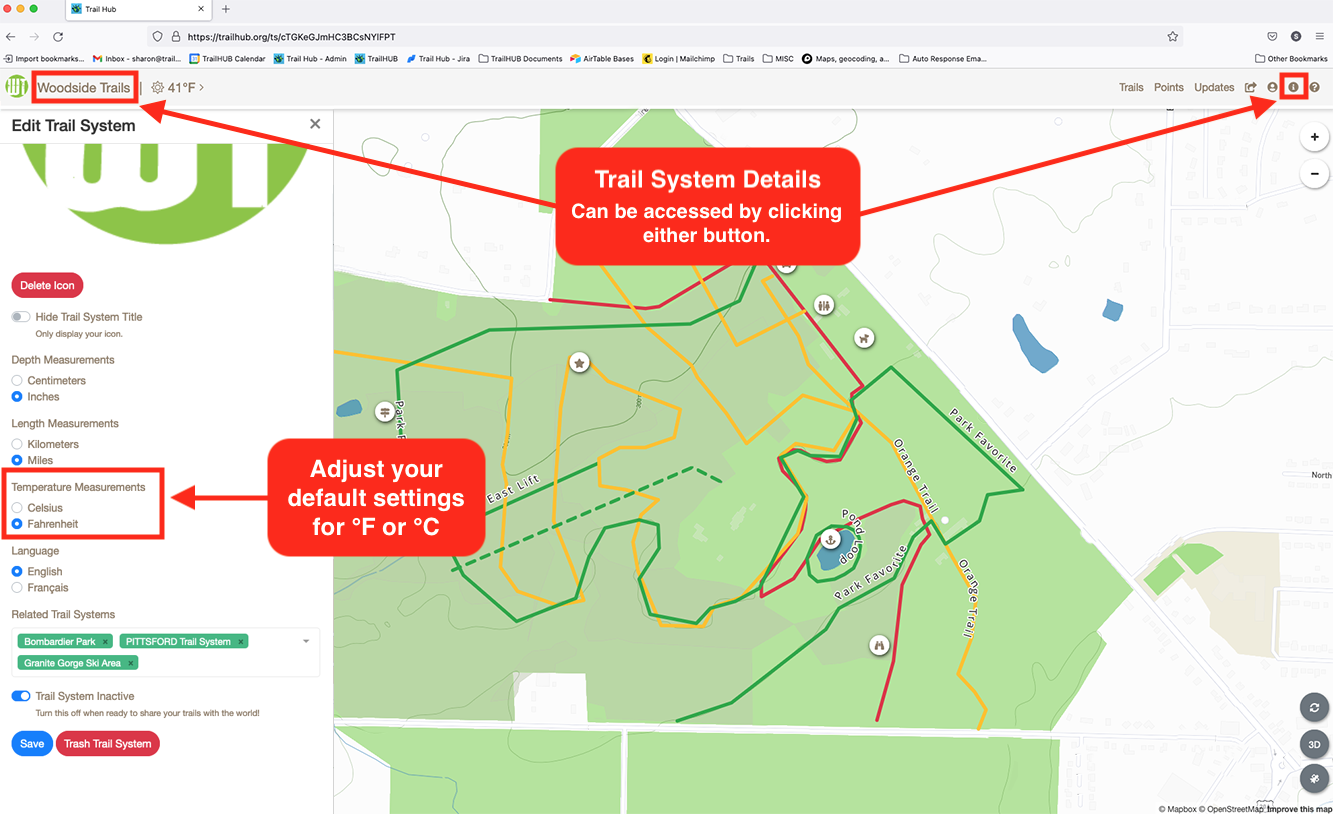Choose the Fahrenheit radio option
The image size is (1333, 814).
click(17, 524)
